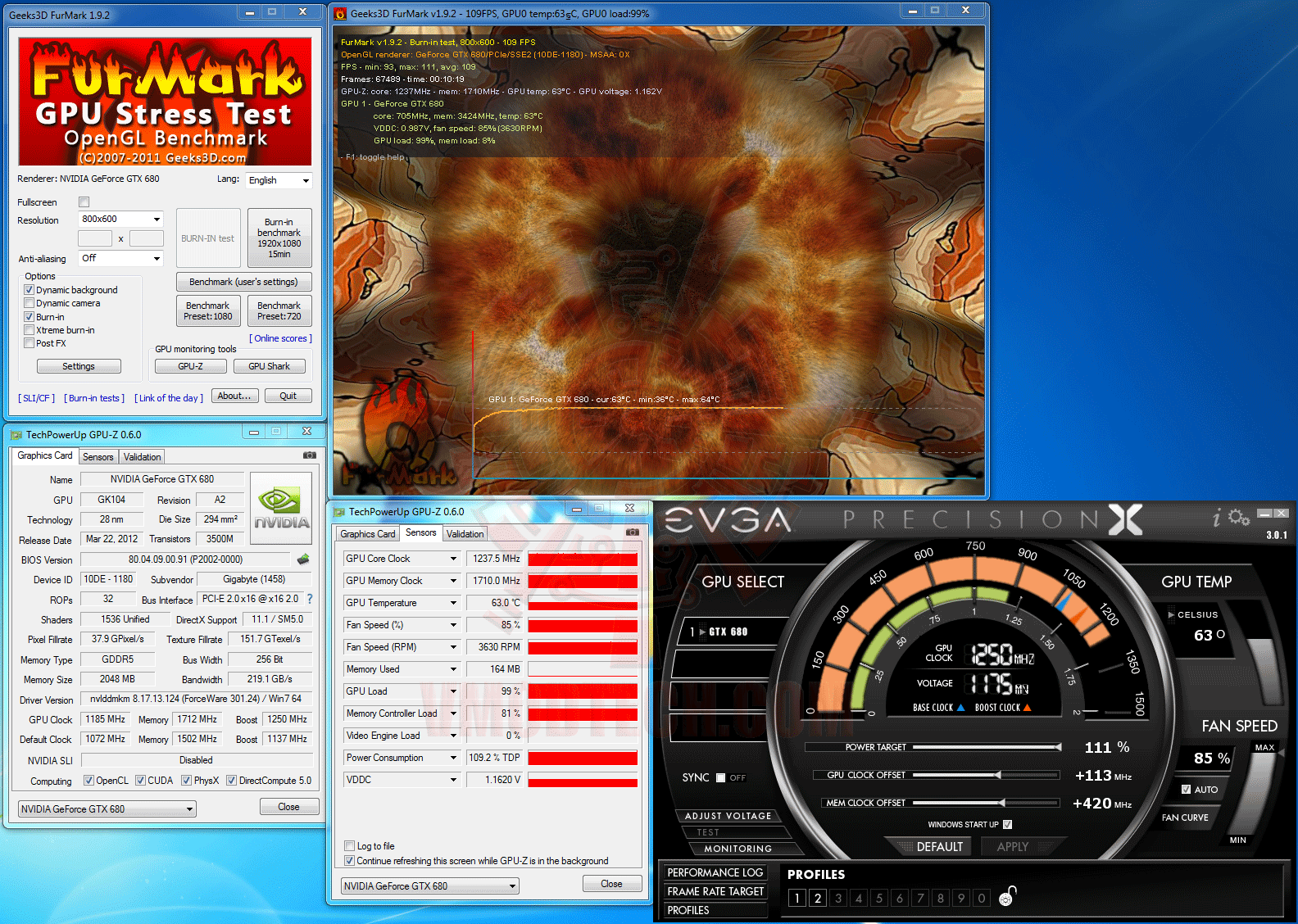Image resolution: width=1298 pixels, height=924 pixels.
Task: Click the BIOS save icon beside BIOS Version
Action: click(x=303, y=559)
